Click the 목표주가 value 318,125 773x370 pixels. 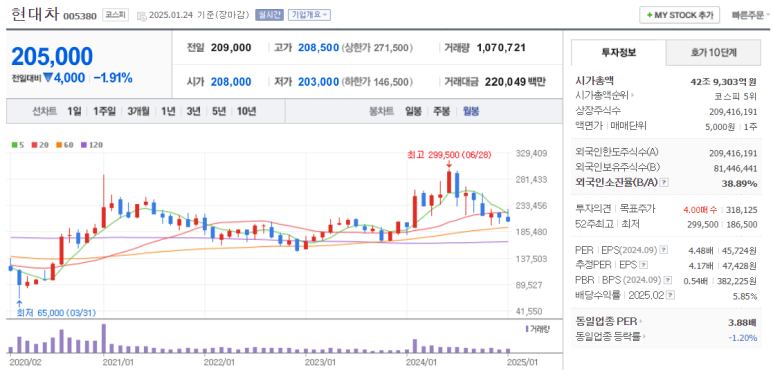(742, 210)
